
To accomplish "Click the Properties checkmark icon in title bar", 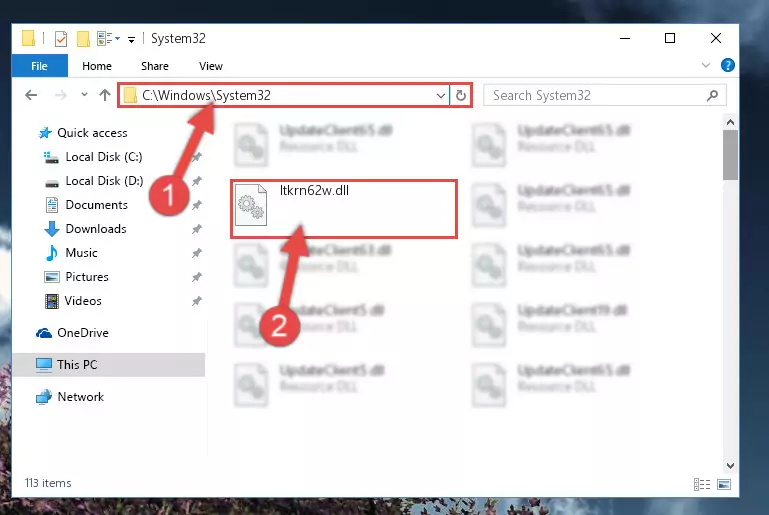I will [61, 38].
